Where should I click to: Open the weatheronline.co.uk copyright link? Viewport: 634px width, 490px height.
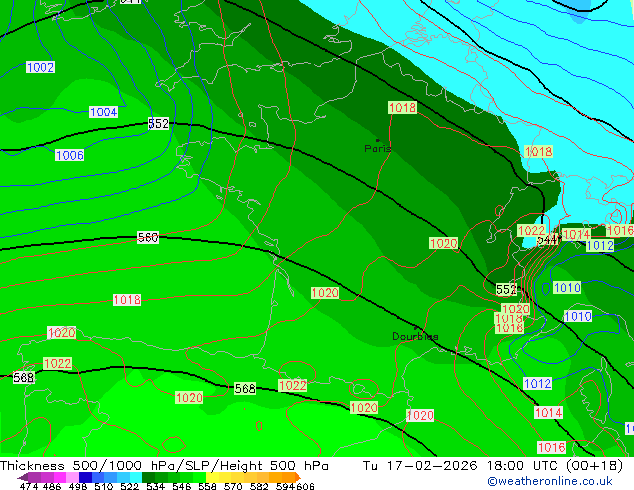coord(549,481)
